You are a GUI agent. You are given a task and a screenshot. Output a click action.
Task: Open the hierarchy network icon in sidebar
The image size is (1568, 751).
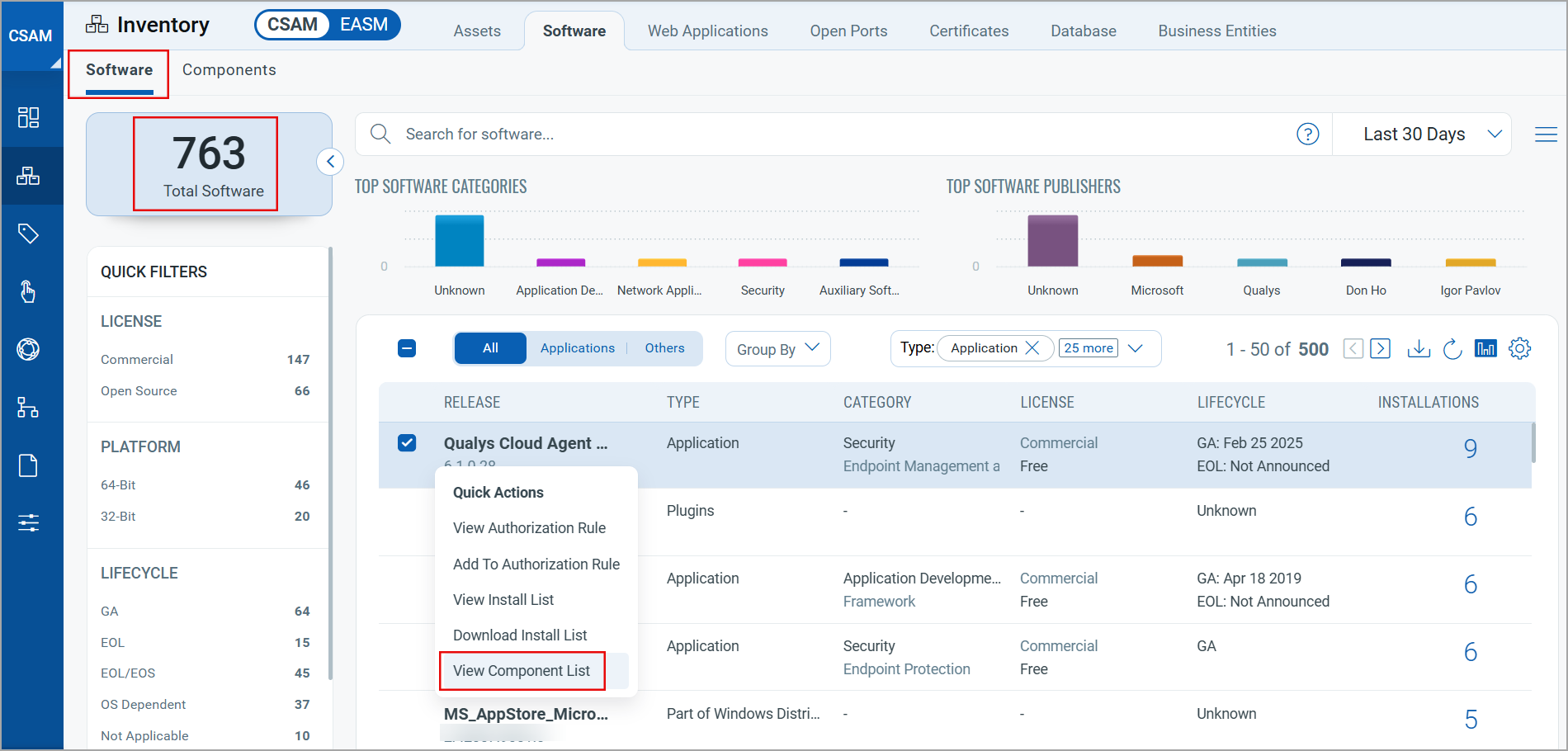point(29,407)
